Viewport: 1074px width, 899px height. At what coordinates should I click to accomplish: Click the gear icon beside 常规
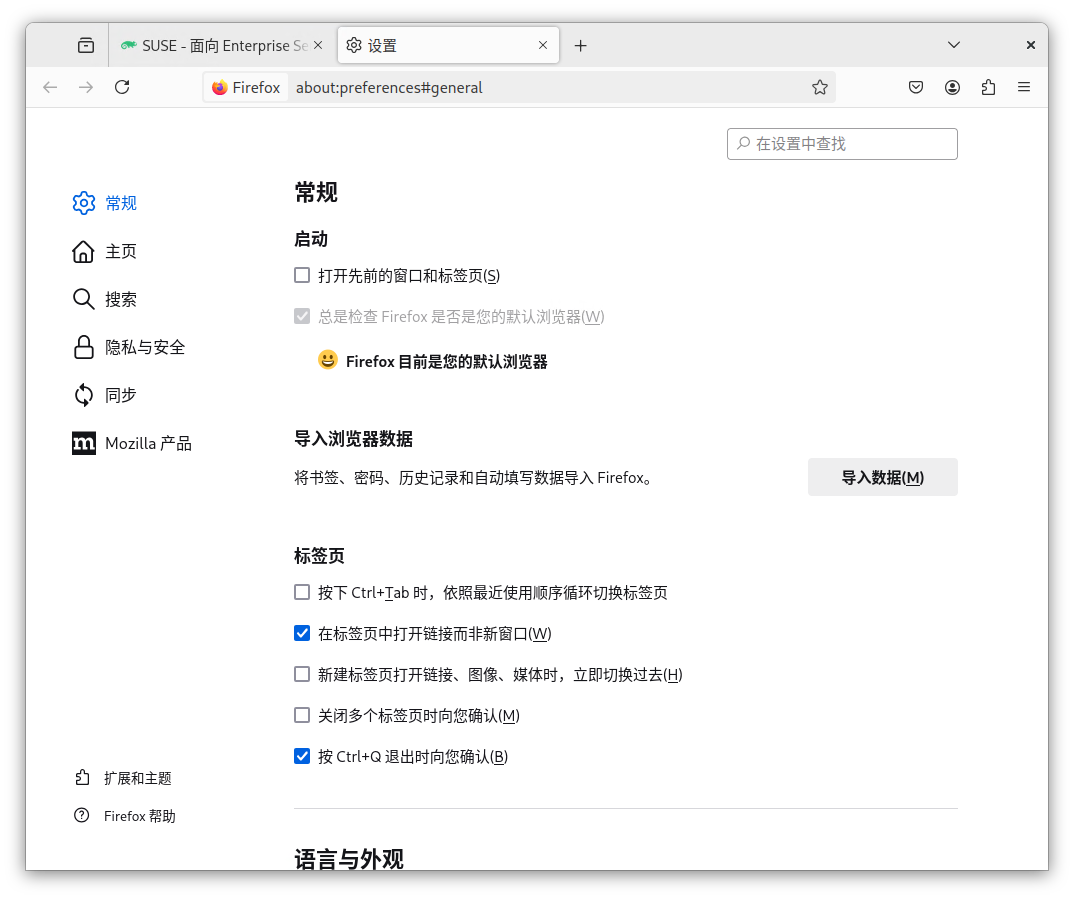[84, 203]
